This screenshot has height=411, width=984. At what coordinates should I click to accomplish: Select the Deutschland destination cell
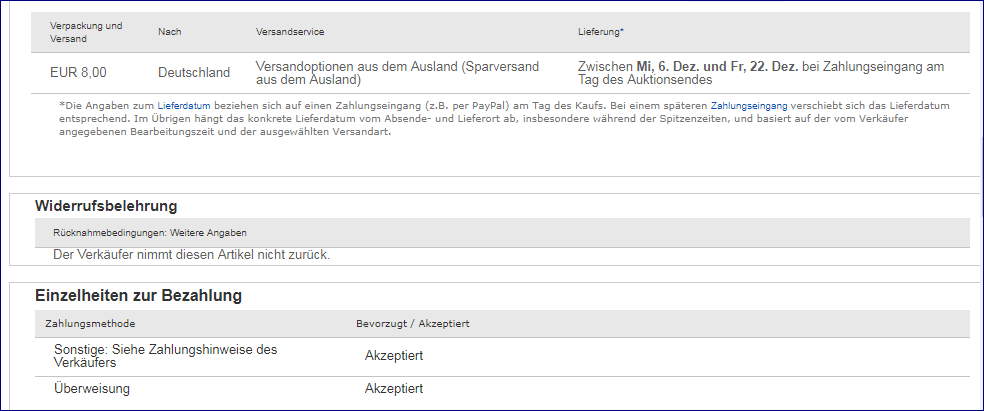(x=194, y=72)
